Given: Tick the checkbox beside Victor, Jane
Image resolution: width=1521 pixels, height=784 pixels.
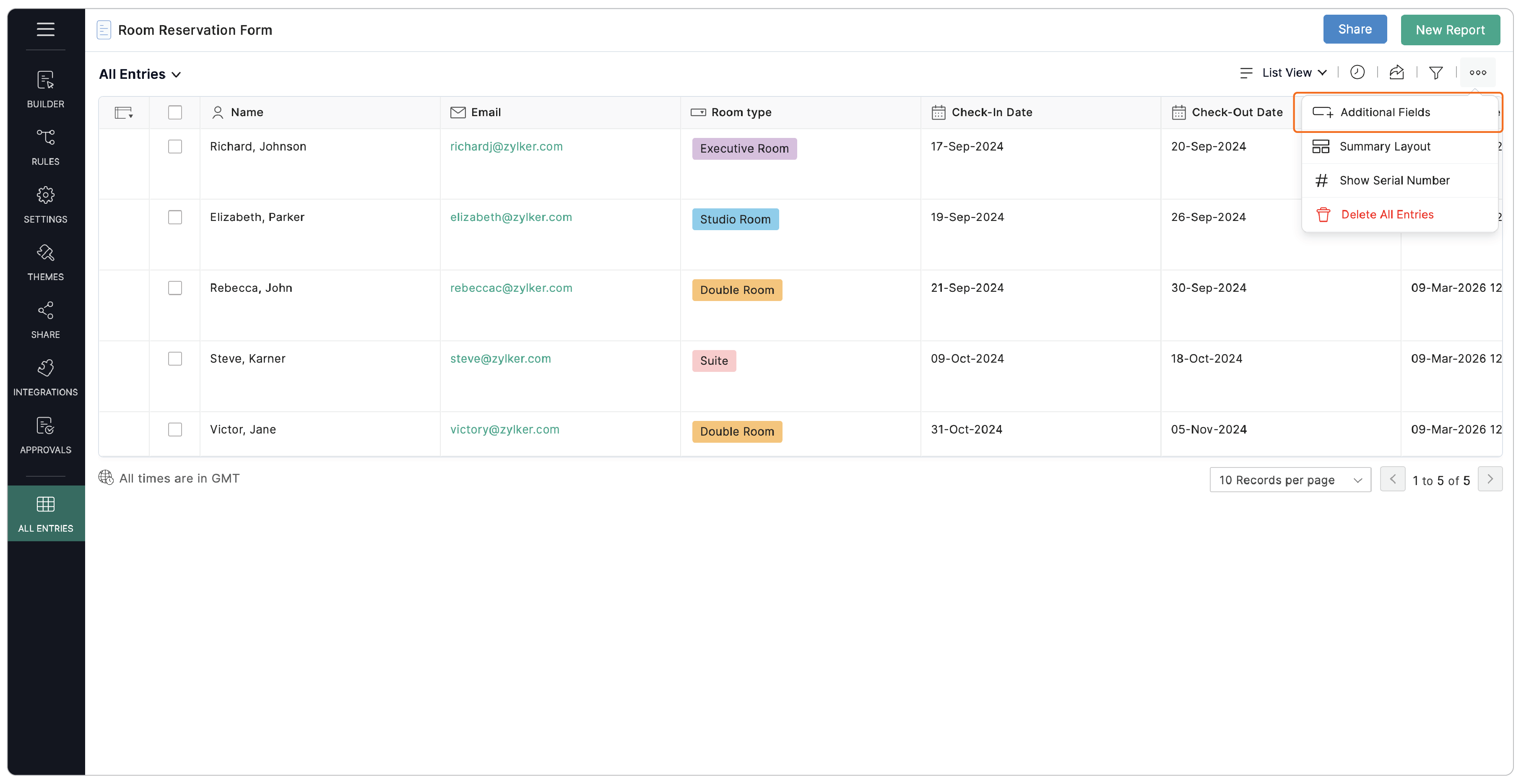Looking at the screenshot, I should point(175,430).
